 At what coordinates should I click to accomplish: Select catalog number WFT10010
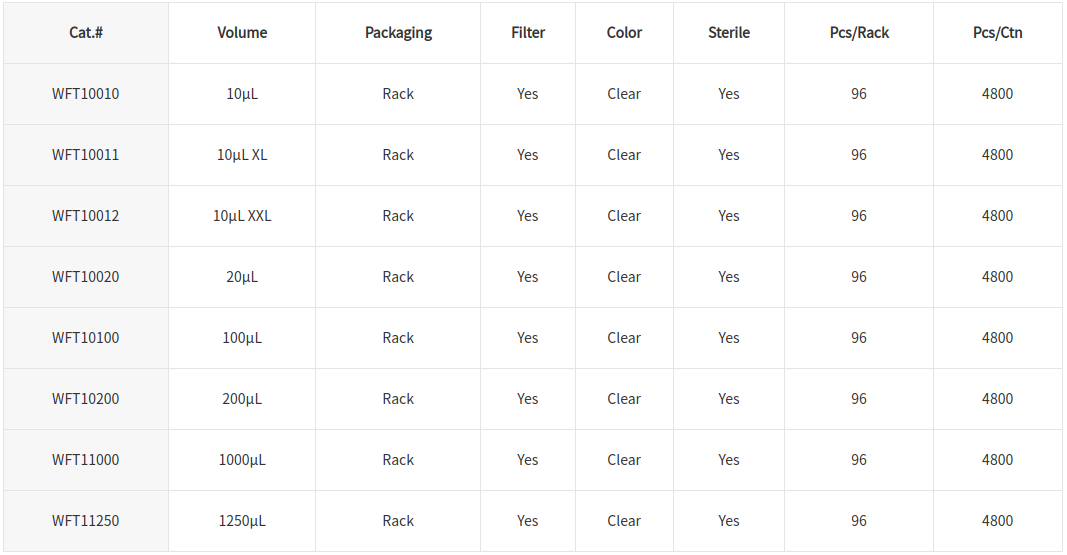click(86, 94)
